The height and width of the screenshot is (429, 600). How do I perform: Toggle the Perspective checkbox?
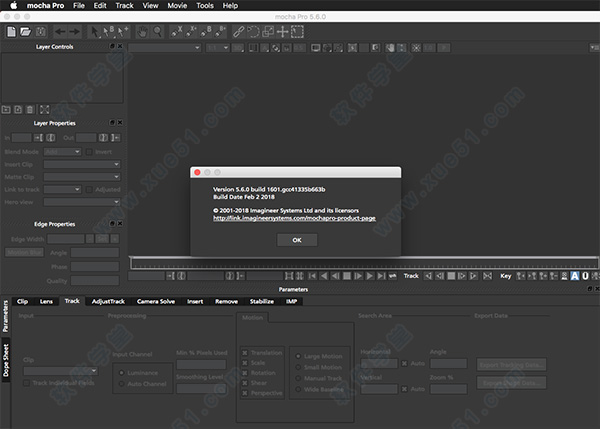click(x=245, y=393)
